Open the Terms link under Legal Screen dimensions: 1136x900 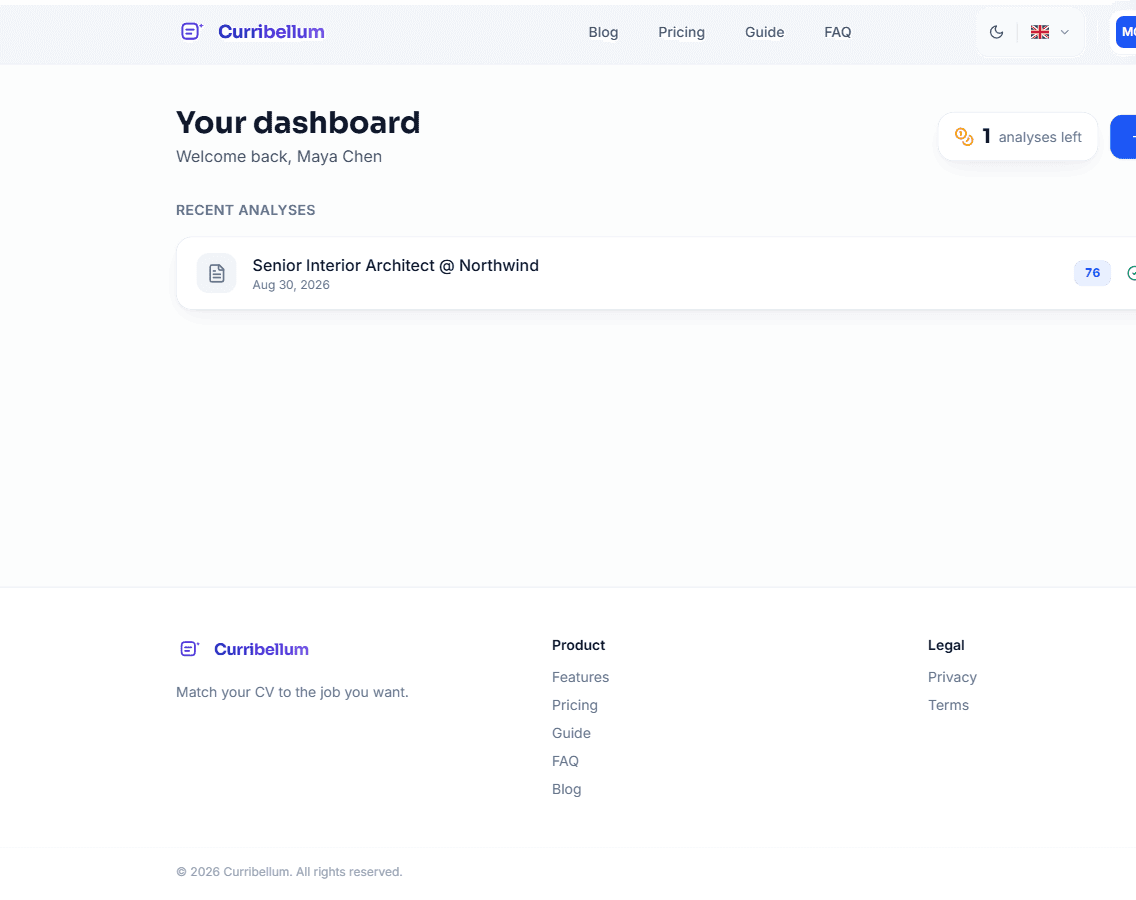point(948,705)
